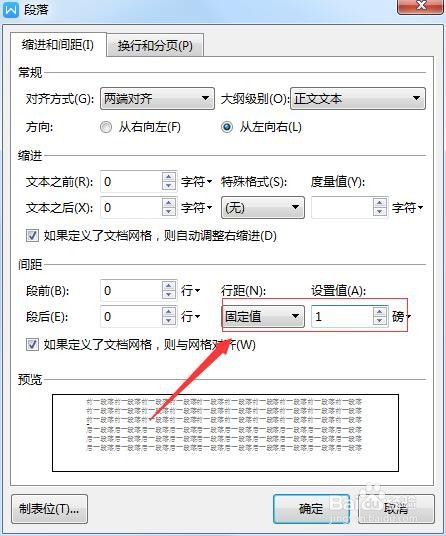Cancel with the 取消 button

396,509
